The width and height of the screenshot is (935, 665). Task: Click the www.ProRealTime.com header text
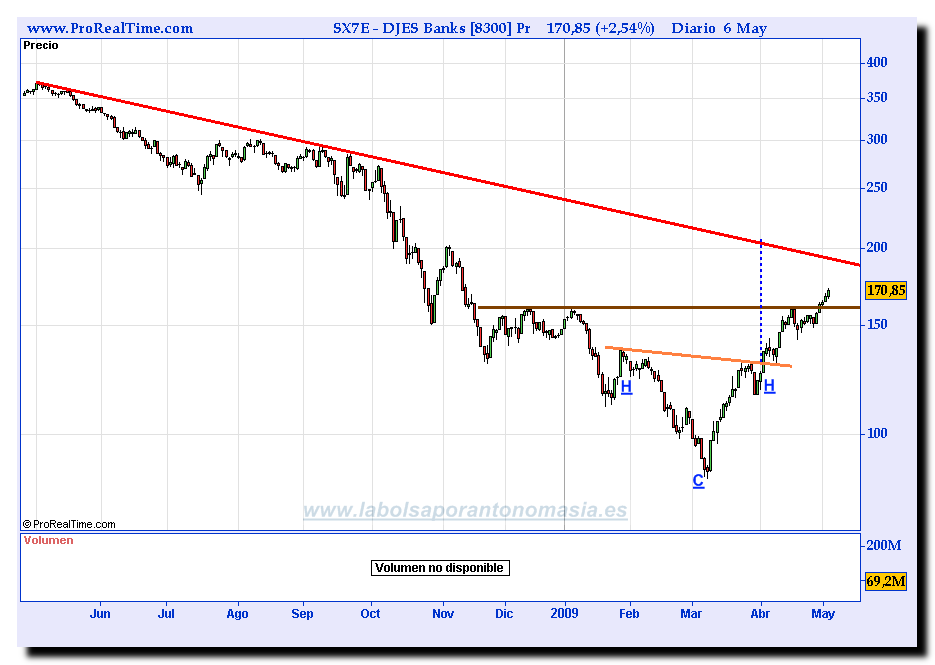(110, 29)
